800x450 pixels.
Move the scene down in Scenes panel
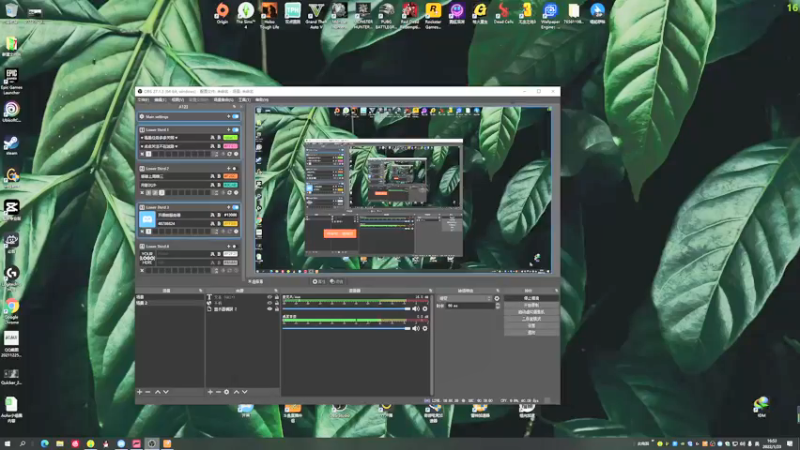click(166, 392)
